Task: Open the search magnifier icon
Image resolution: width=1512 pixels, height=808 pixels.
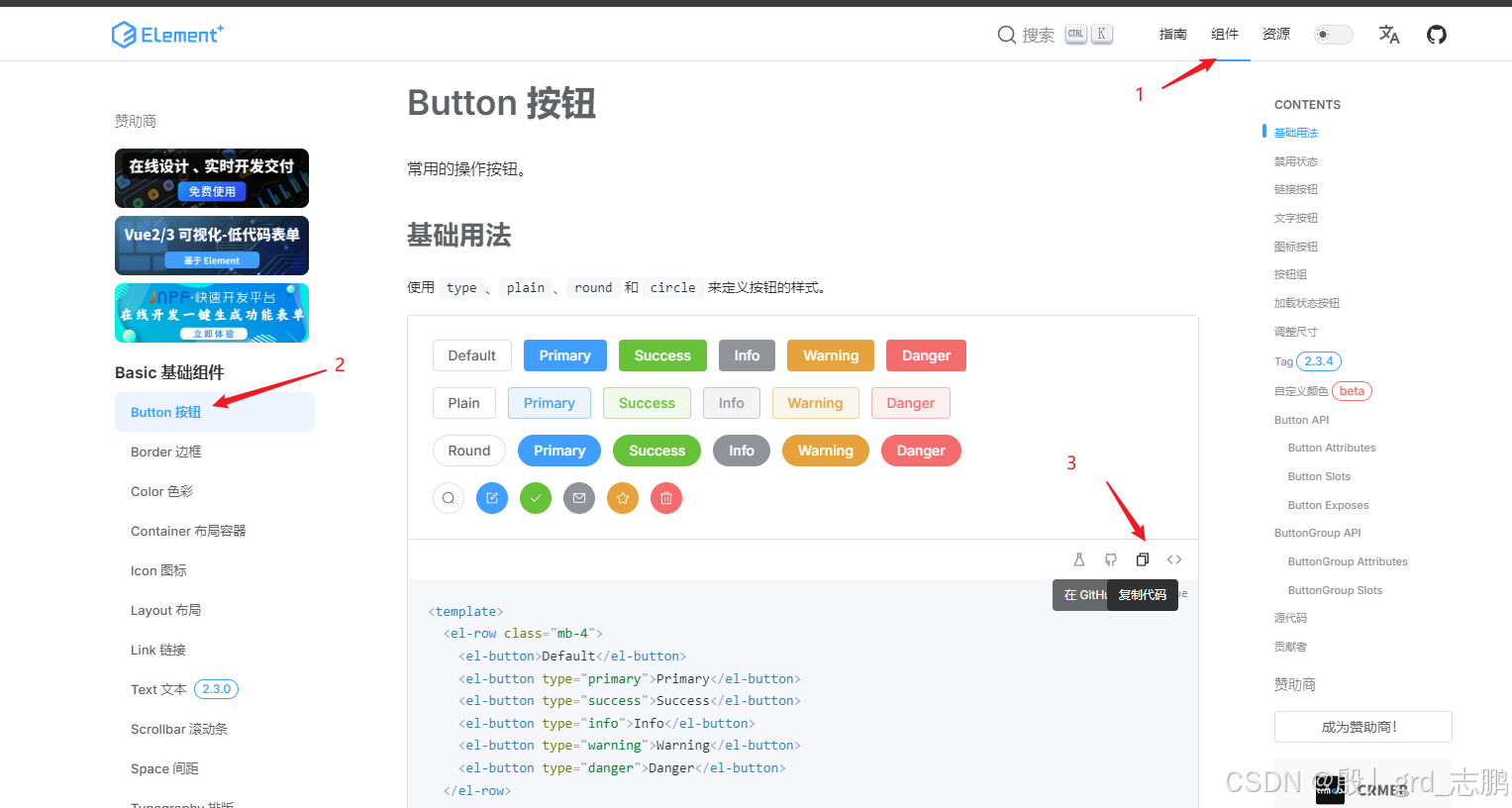Action: pyautogui.click(x=1006, y=35)
